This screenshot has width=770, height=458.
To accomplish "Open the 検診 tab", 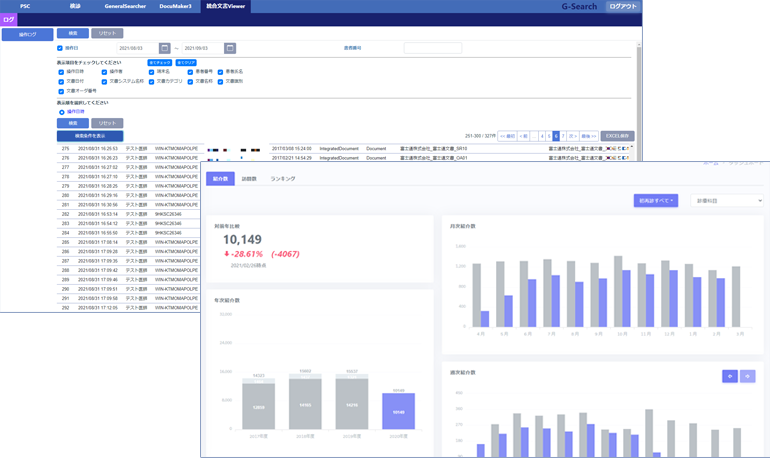I will point(75,6).
